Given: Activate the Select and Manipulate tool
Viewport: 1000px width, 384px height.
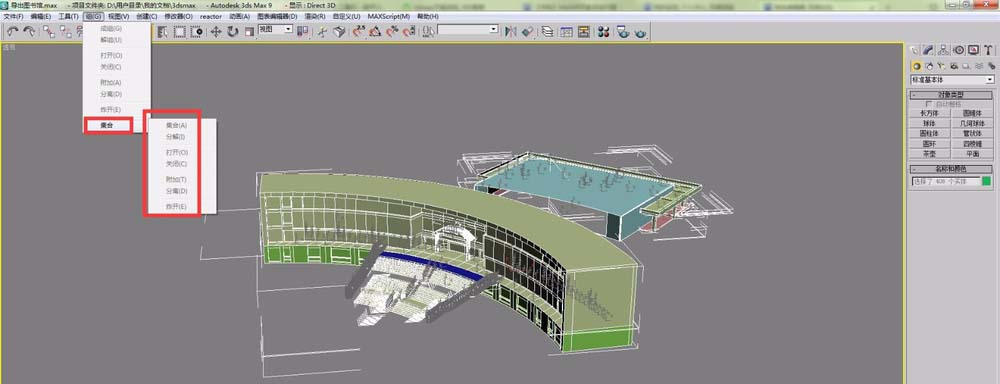Looking at the screenshot, I should [323, 31].
